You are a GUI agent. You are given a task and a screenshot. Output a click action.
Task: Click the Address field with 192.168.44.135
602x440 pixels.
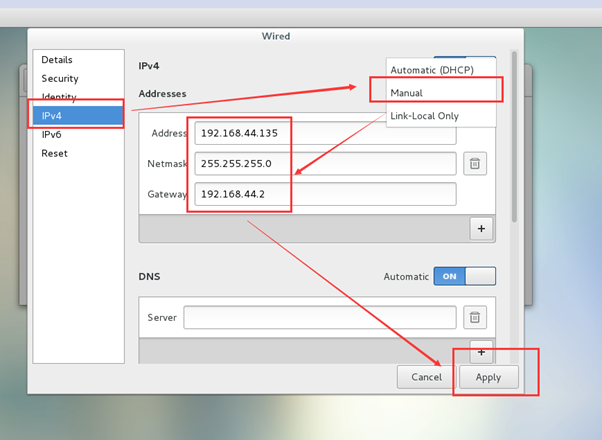pos(325,133)
